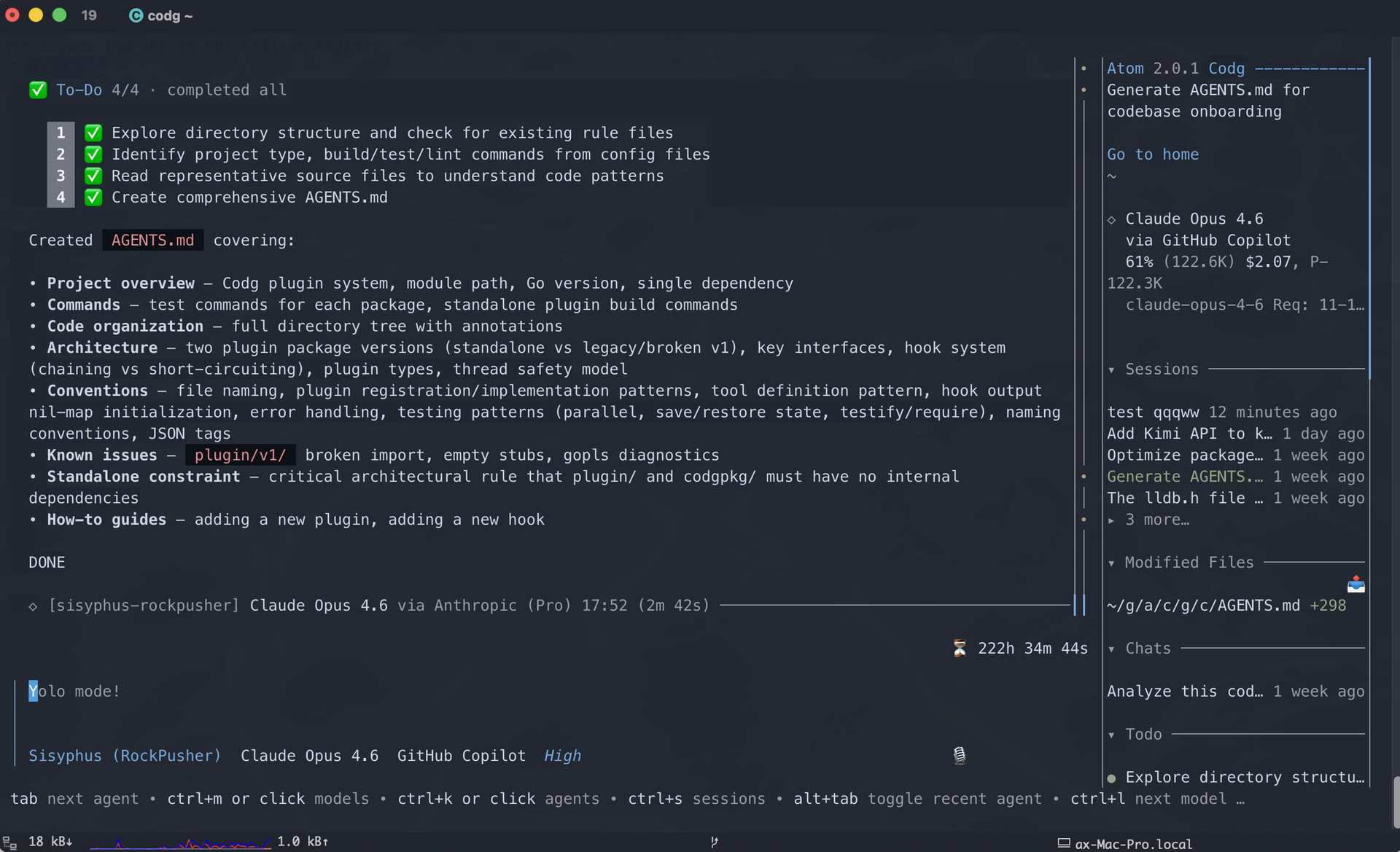The height and width of the screenshot is (852, 1400).
Task: Open session Optimize package…
Action: 1236,455
